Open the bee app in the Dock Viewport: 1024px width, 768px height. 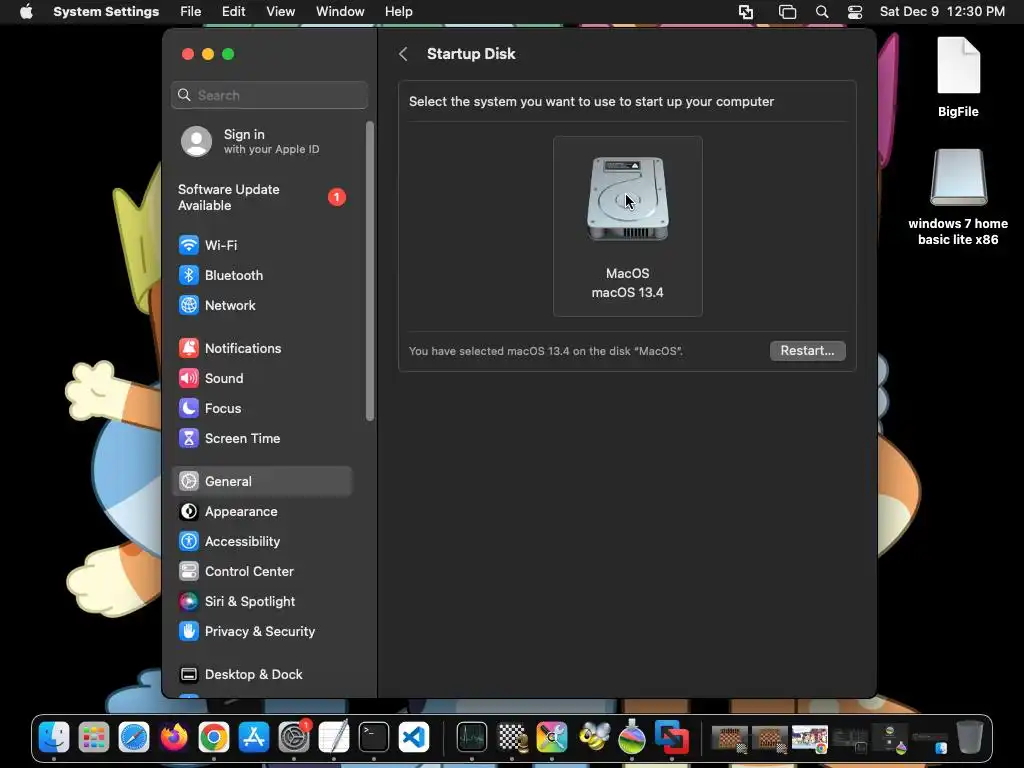pos(592,738)
